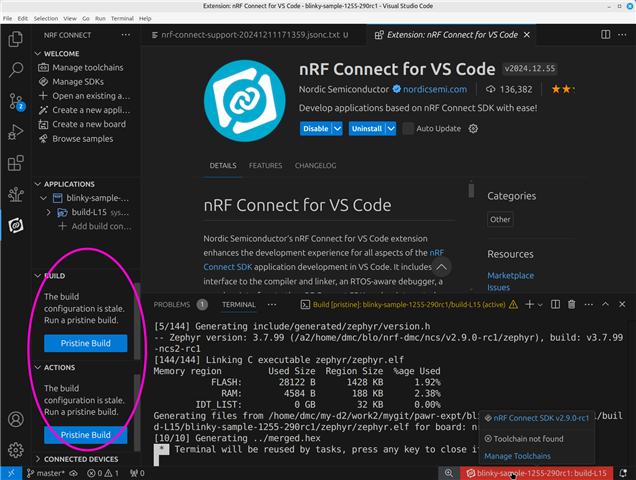Click the zoom magnifier in status bar
Image resolution: width=636 pixels, height=480 pixels.
tap(449, 473)
